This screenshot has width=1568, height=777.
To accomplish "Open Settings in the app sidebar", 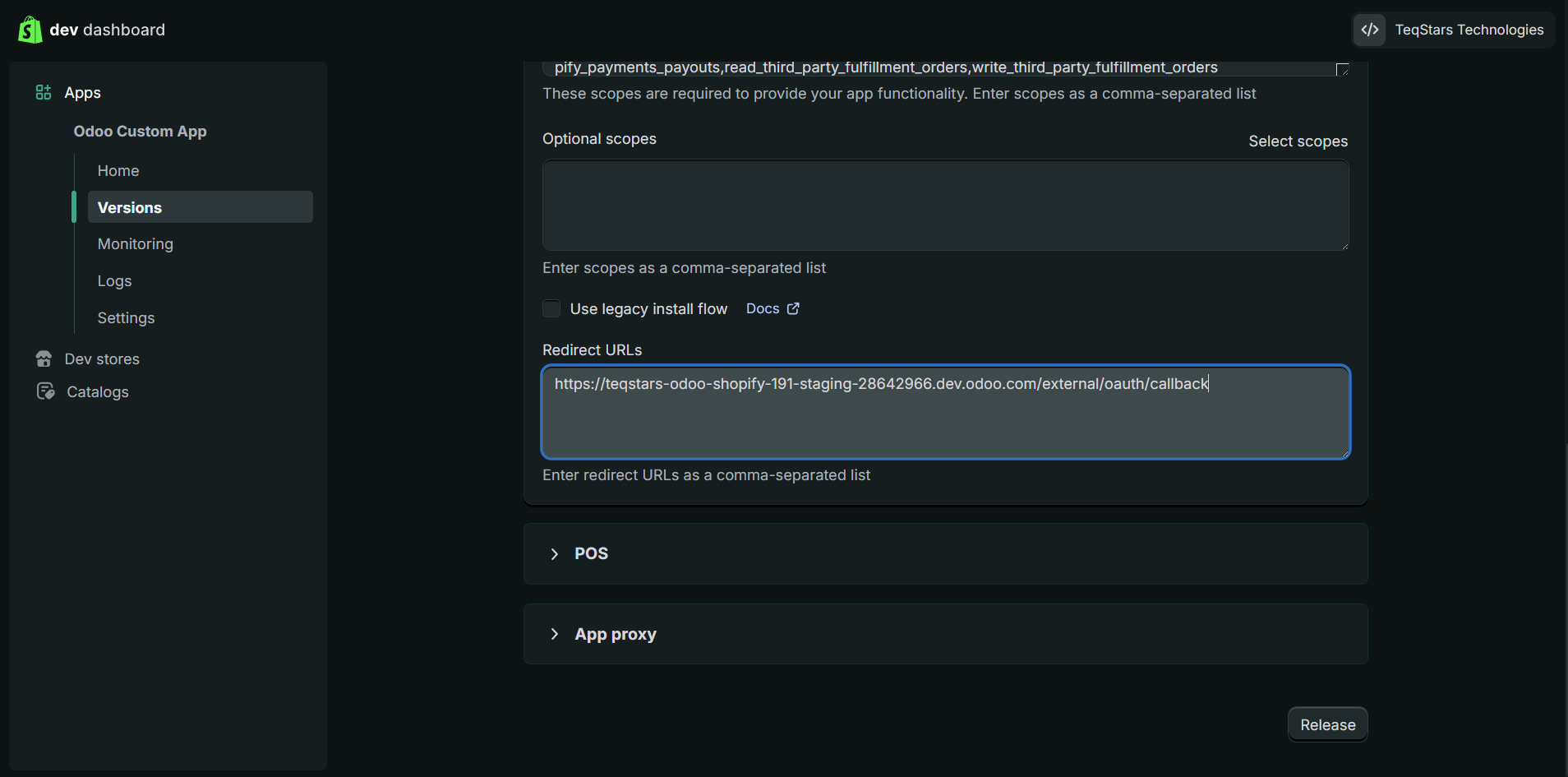I will [x=126, y=317].
